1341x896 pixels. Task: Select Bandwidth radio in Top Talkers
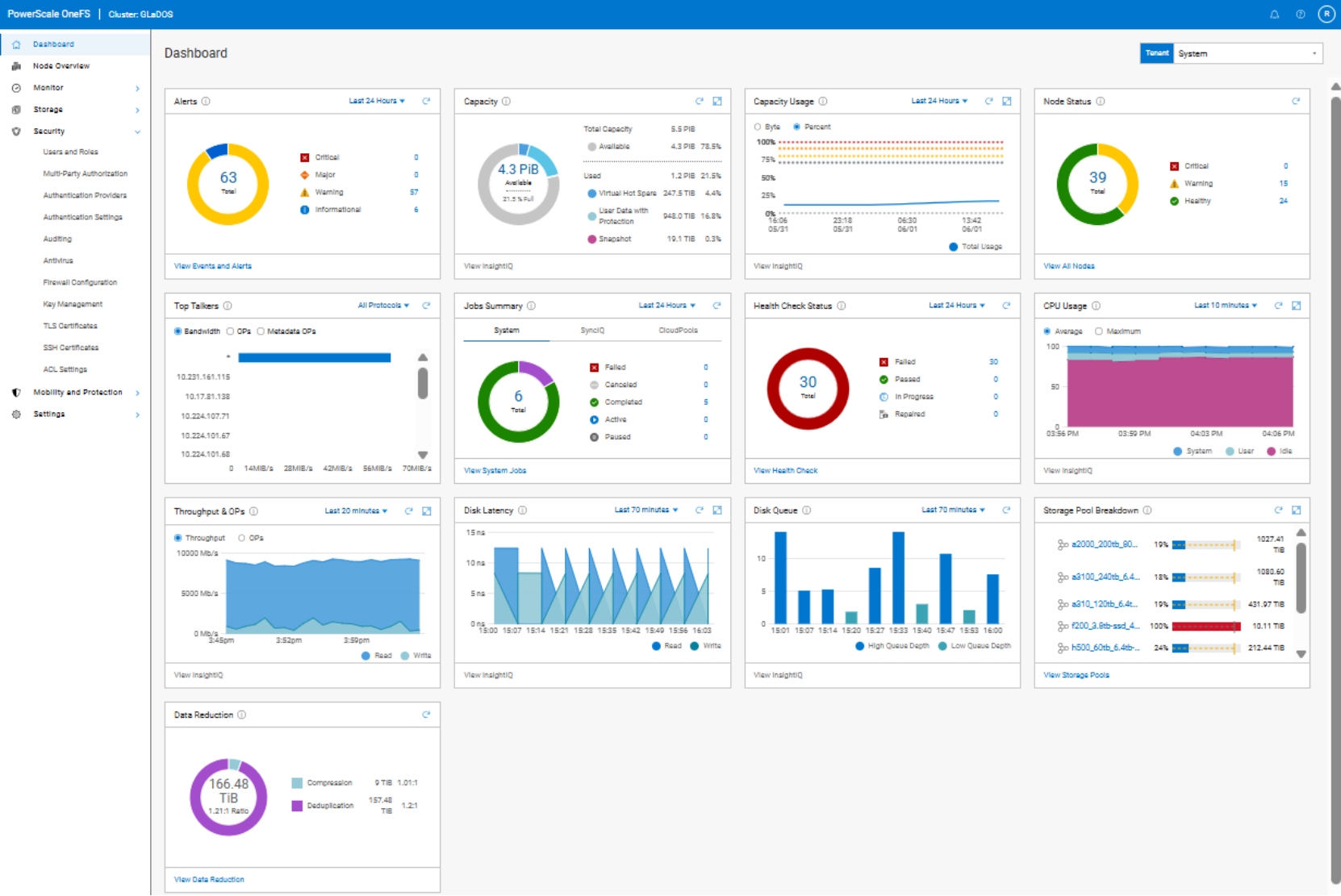[178, 331]
